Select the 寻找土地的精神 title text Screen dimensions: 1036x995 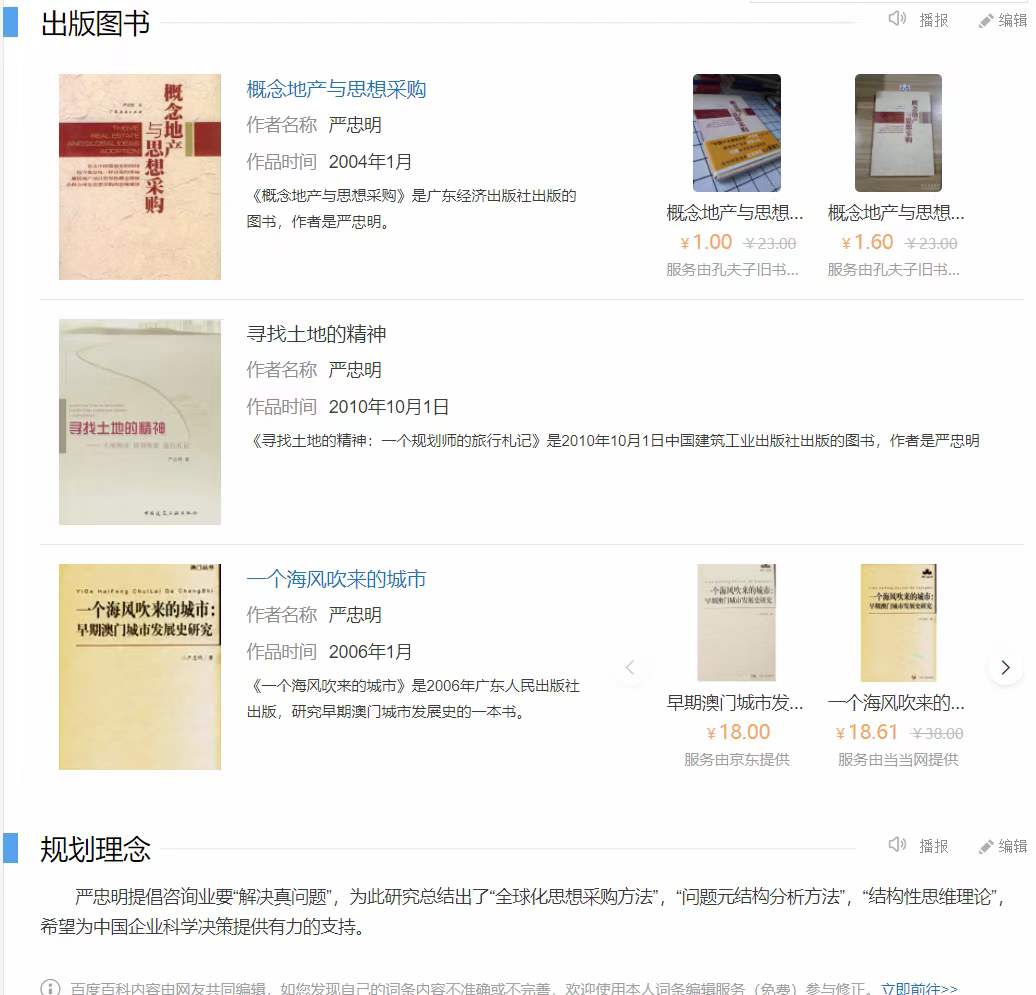(316, 334)
